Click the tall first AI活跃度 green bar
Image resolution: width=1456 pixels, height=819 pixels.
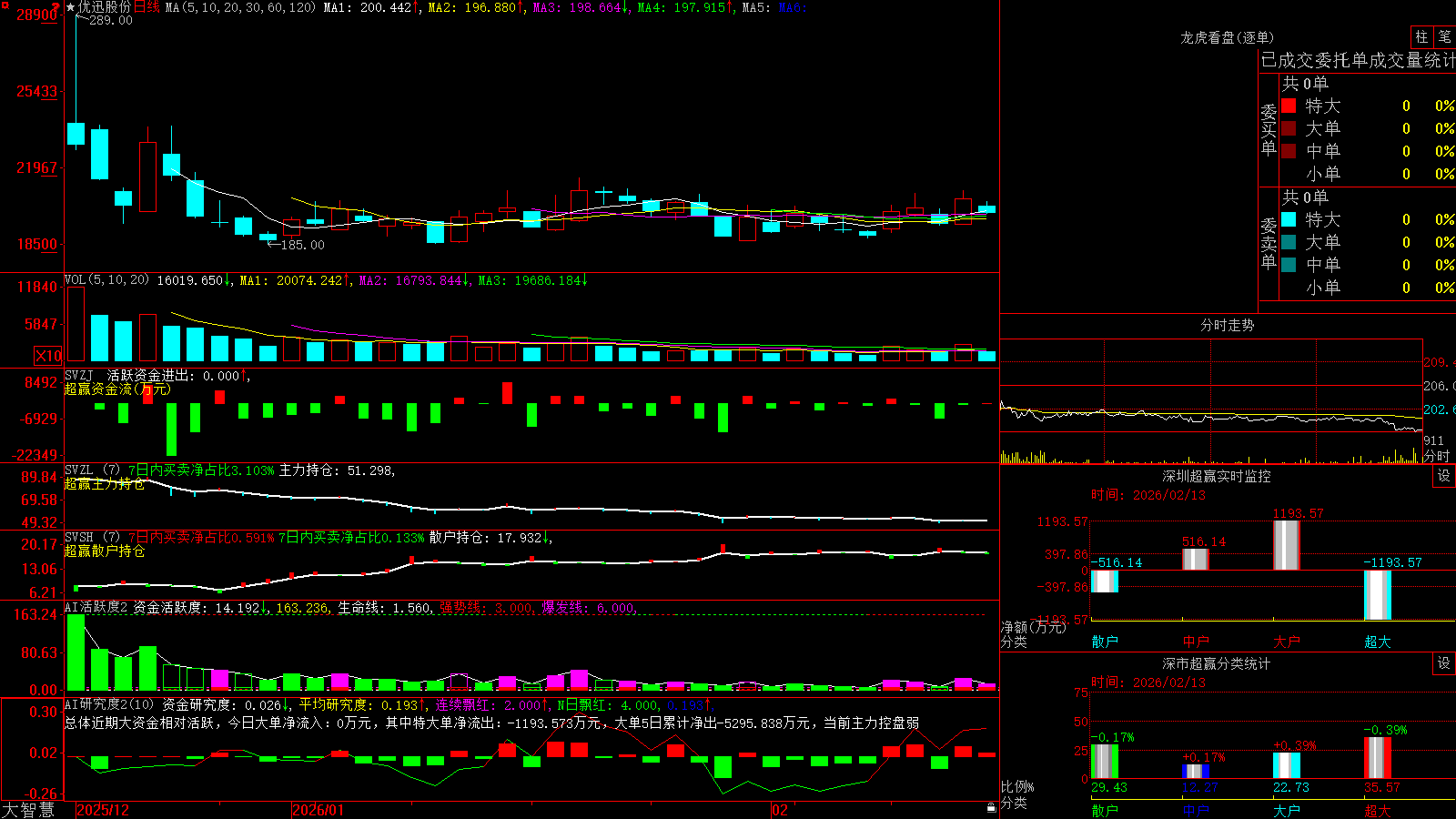tap(76, 652)
